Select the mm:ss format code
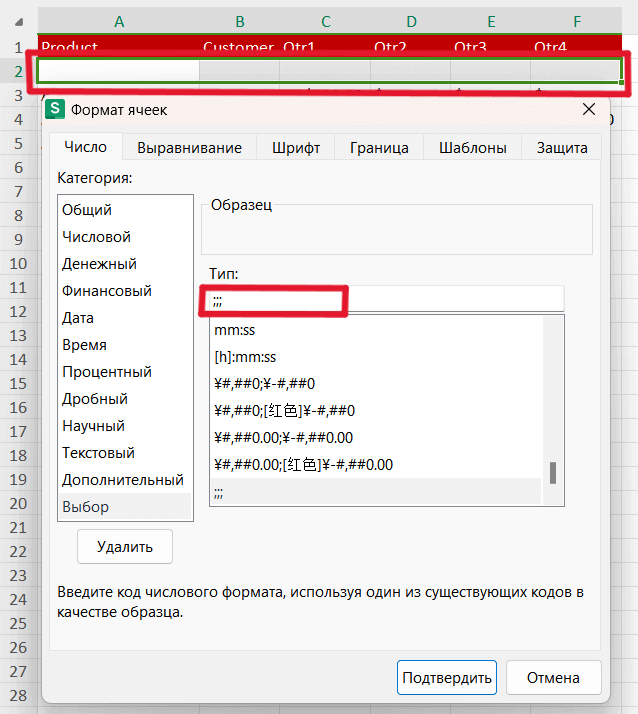 (x=376, y=330)
